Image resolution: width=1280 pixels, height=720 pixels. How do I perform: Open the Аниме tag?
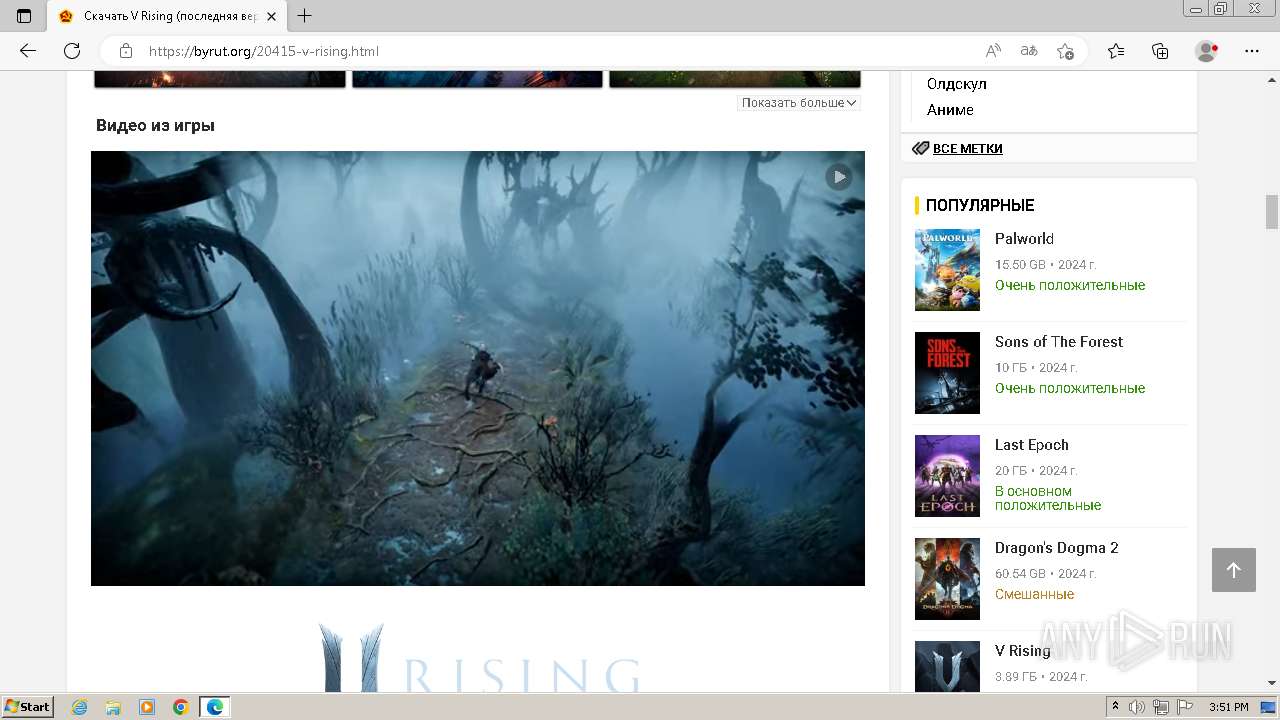pos(950,110)
